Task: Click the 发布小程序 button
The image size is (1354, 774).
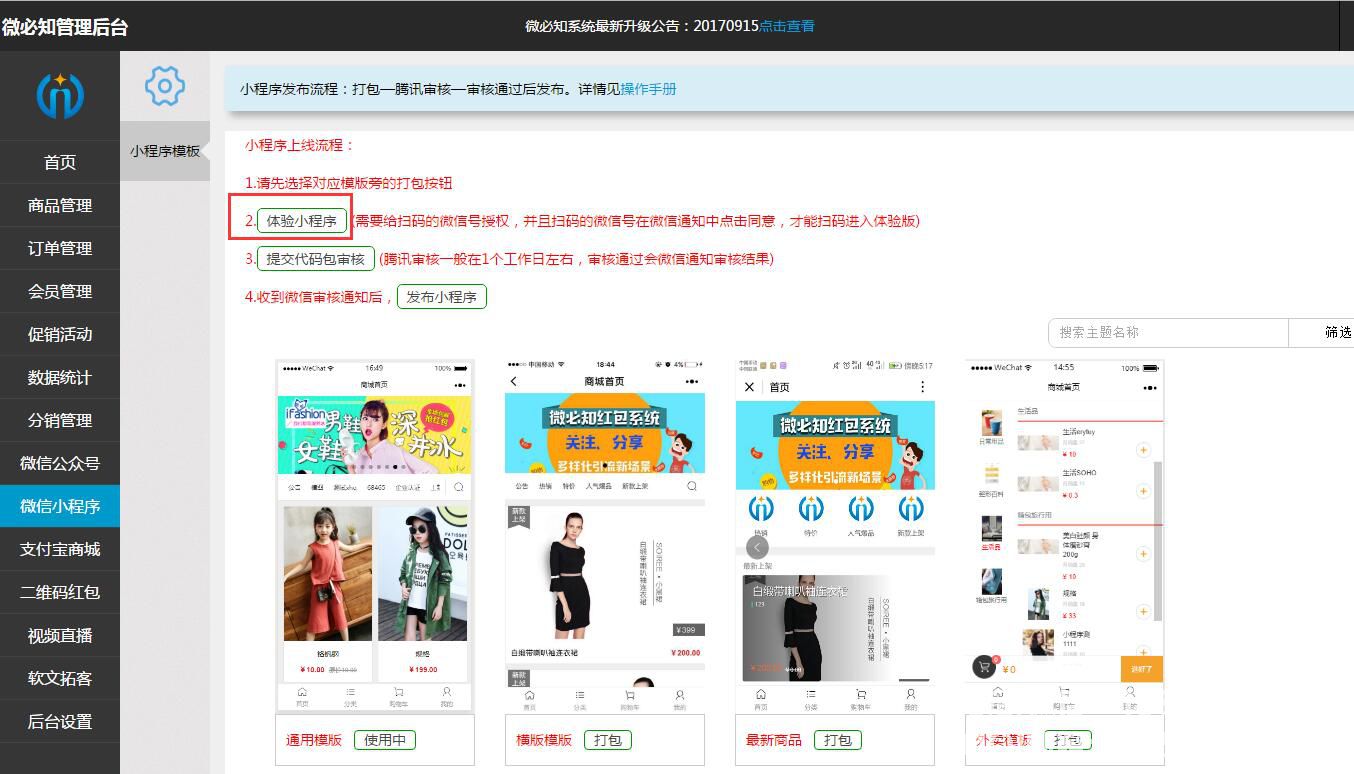Action: 442,297
